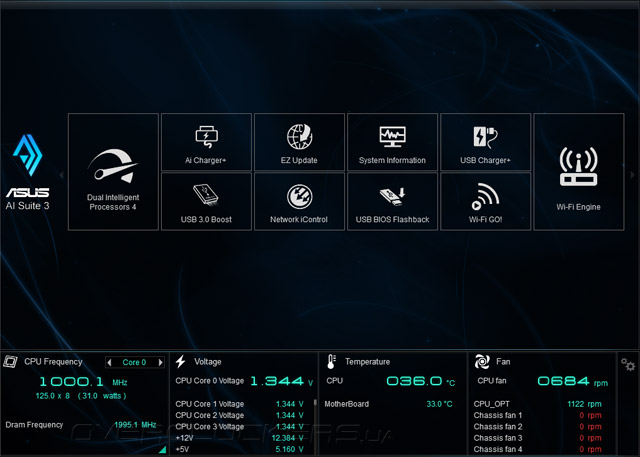Select the CPU Core 1 Voltage row
This screenshot has width=640, height=457.
point(240,404)
